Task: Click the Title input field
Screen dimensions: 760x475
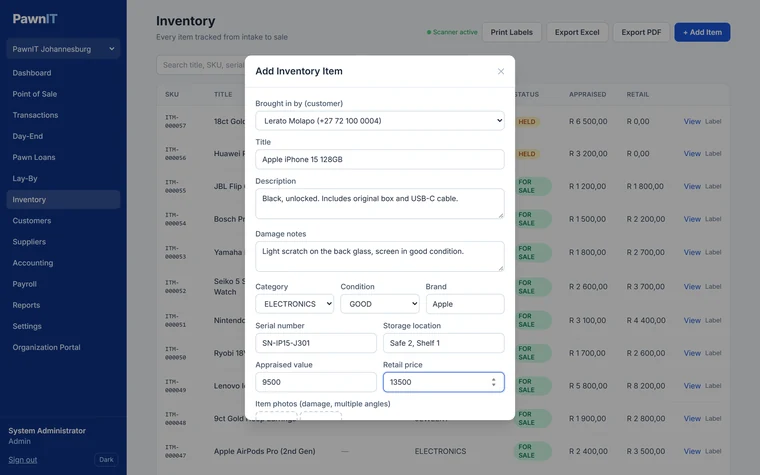Action: click(380, 159)
